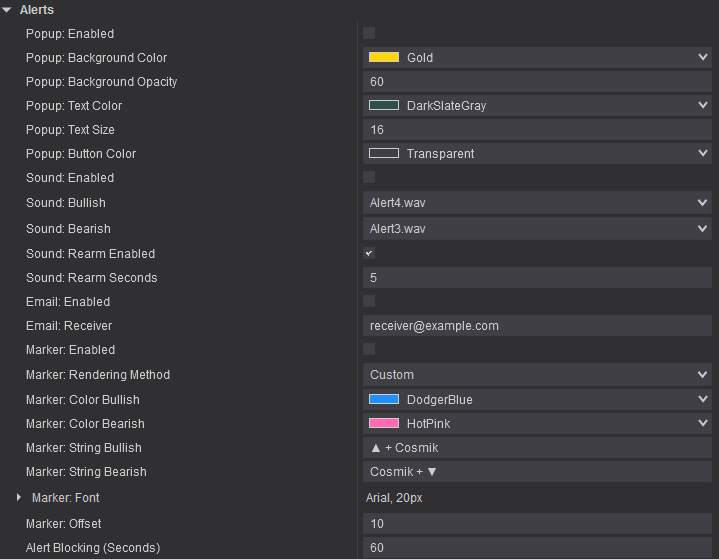Select the Email: Enabled label
The height and width of the screenshot is (559, 719).
[68, 302]
